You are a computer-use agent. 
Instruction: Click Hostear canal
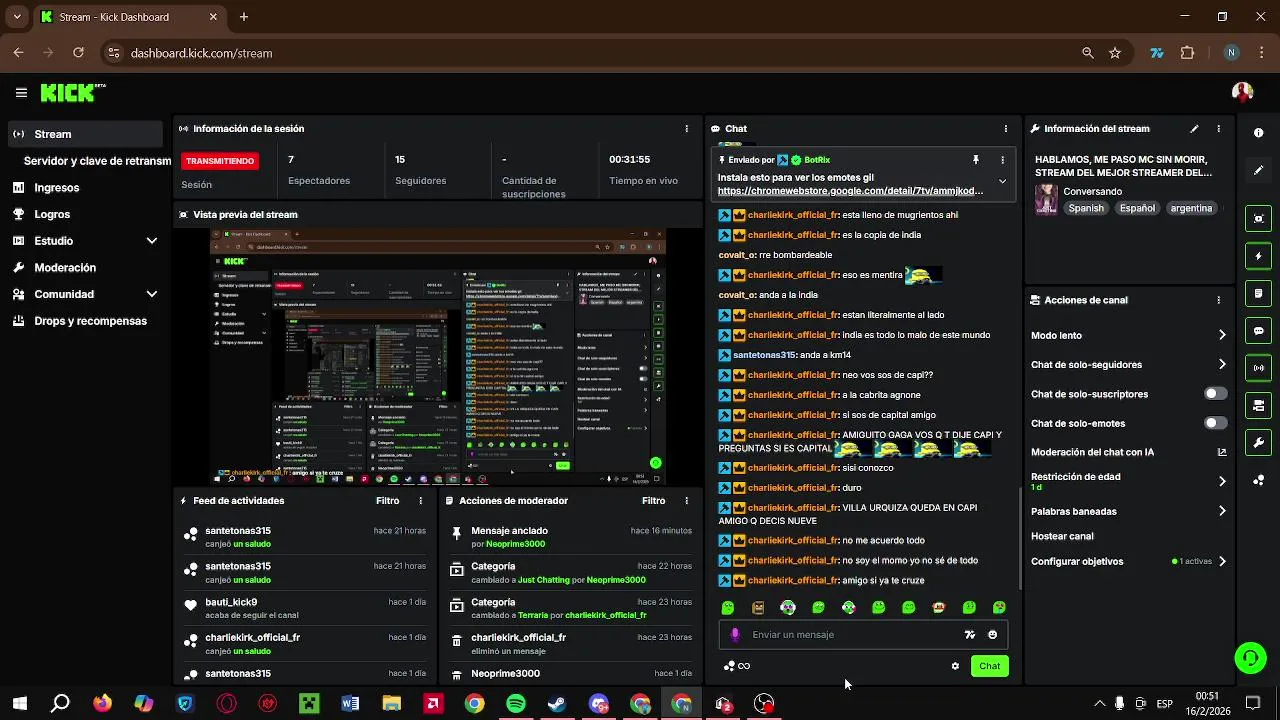tap(1062, 537)
